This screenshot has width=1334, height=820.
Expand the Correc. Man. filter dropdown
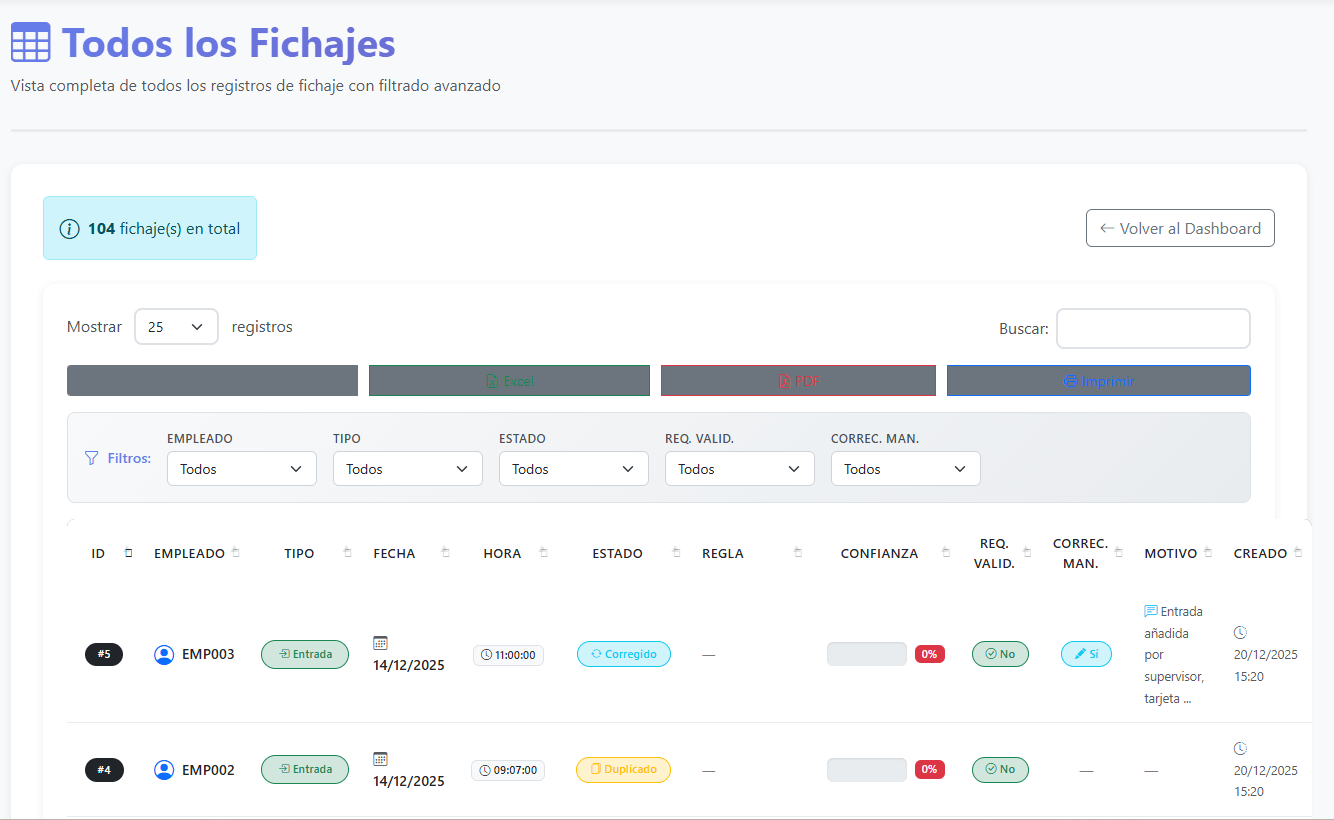[x=905, y=469]
